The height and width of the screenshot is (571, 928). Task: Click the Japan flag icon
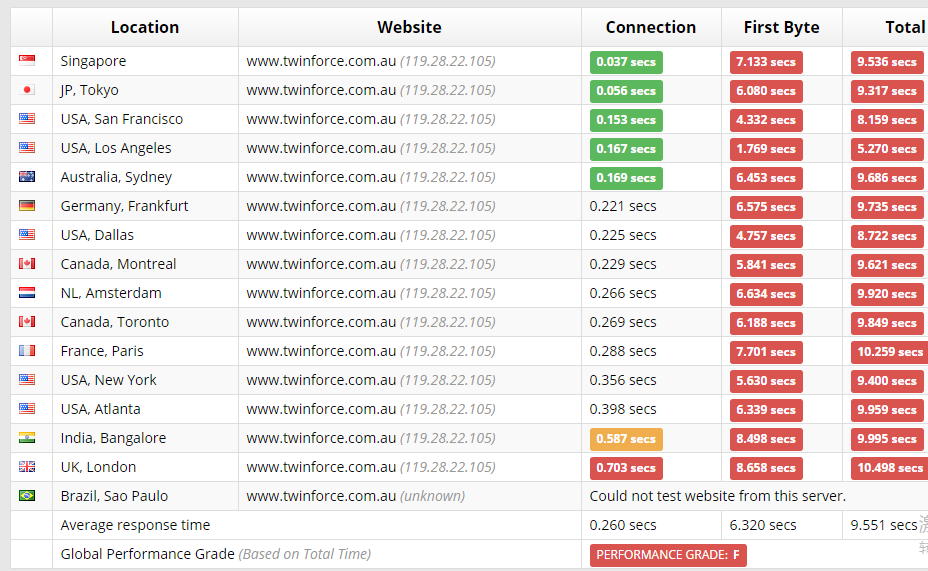pyautogui.click(x=27, y=89)
